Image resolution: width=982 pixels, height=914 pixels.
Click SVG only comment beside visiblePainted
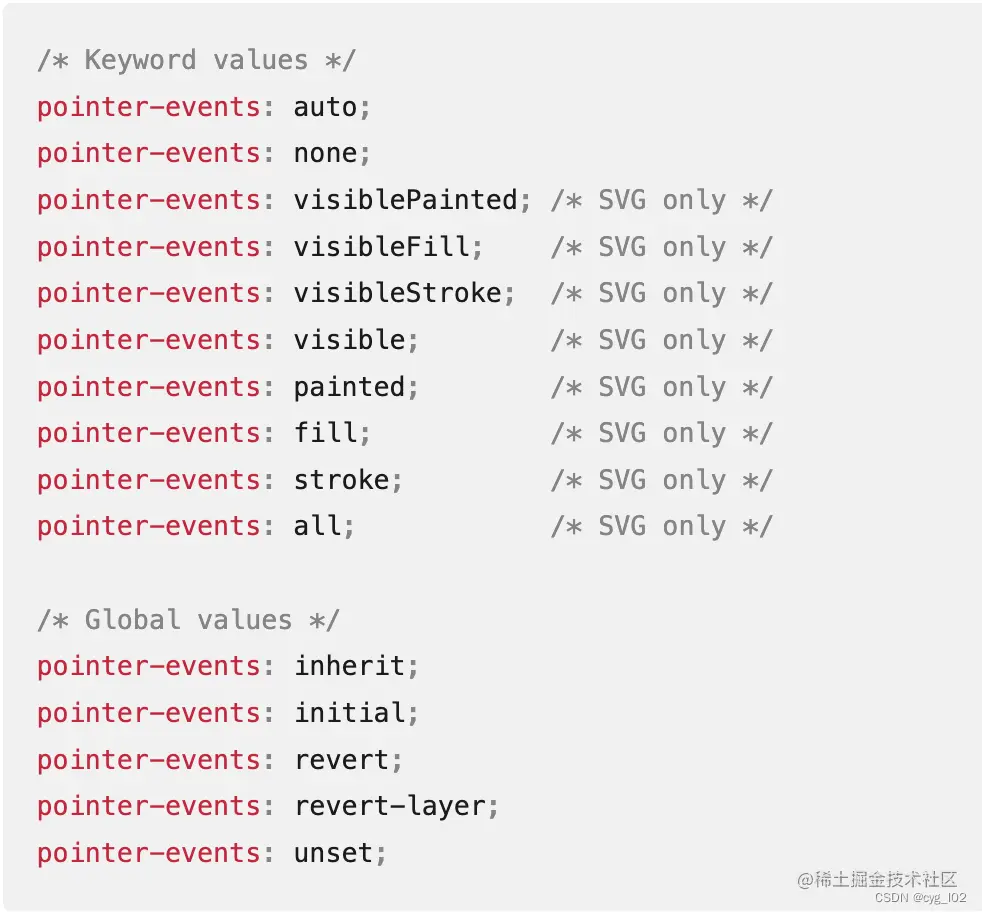click(x=662, y=200)
